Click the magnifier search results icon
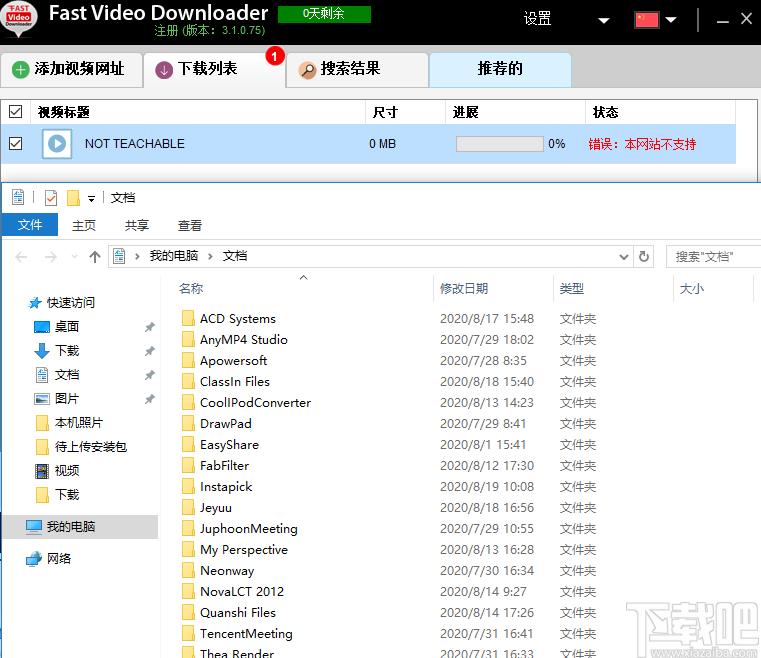Viewport: 761px width, 658px height. pyautogui.click(x=307, y=70)
